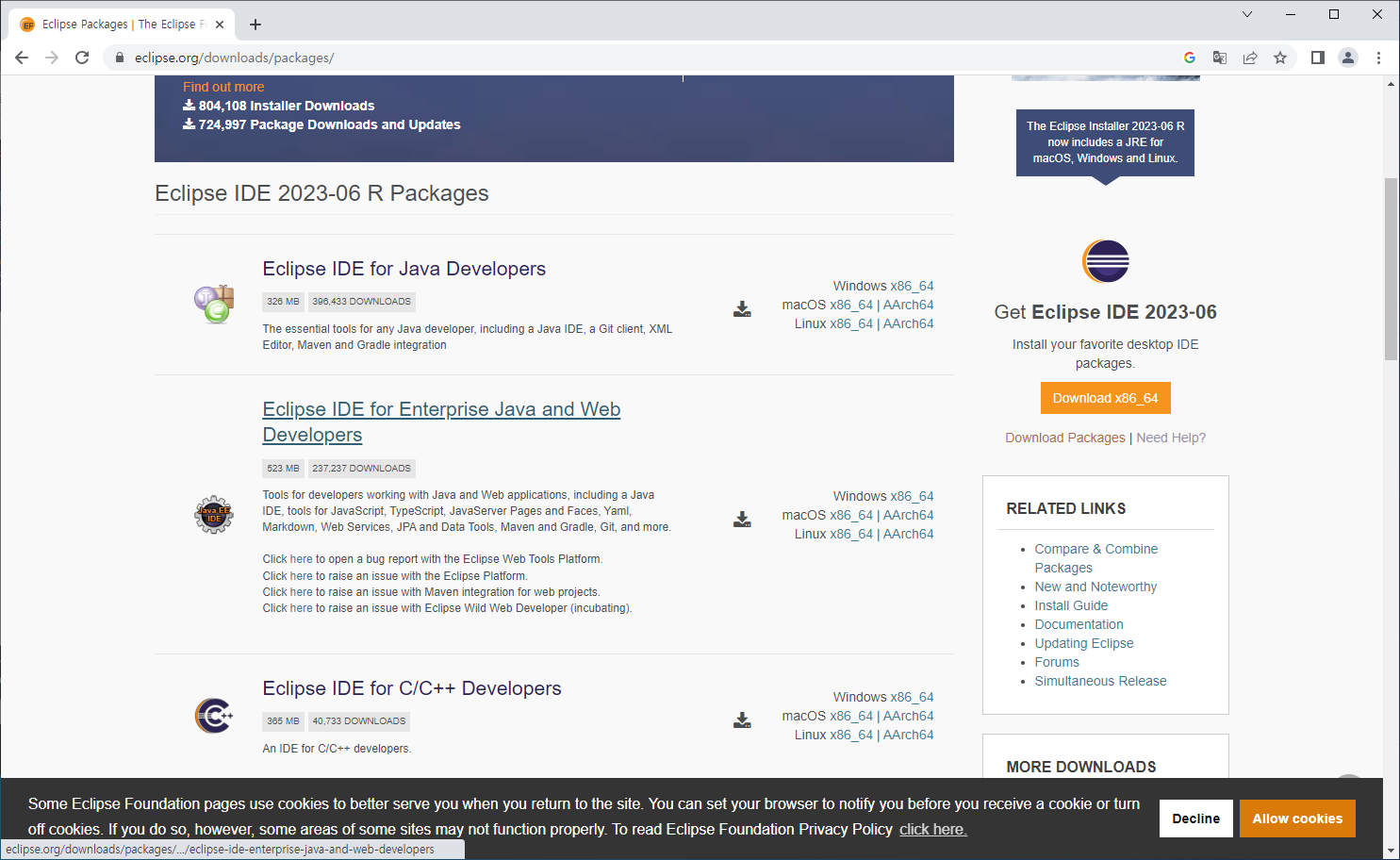Viewport: 1400px width, 860px height.
Task: Click download icon for Enterprise Java package
Action: (743, 520)
